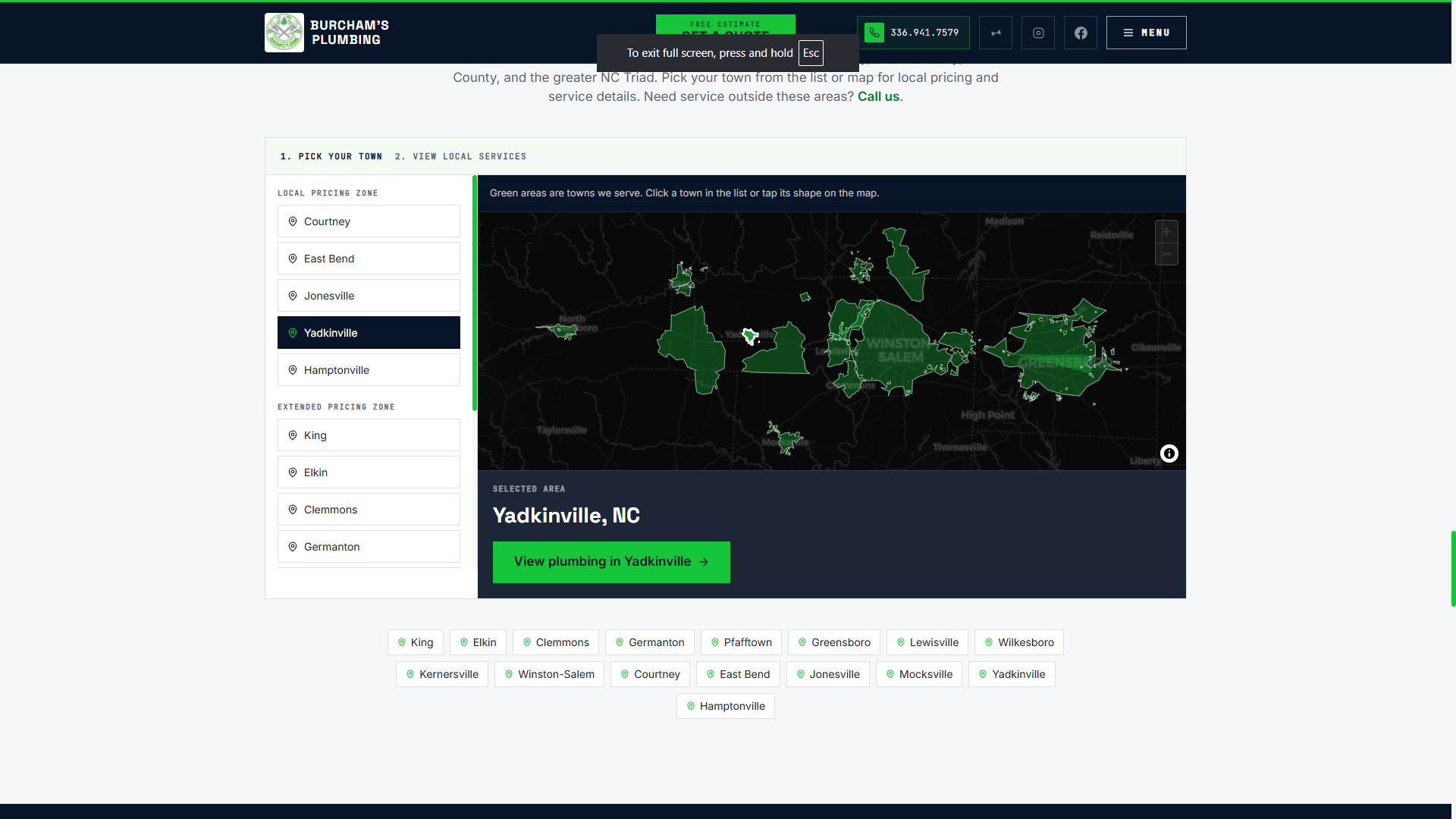Click the Local Pricing Zone label
Viewport: 1456px width, 819px height.
(x=328, y=193)
